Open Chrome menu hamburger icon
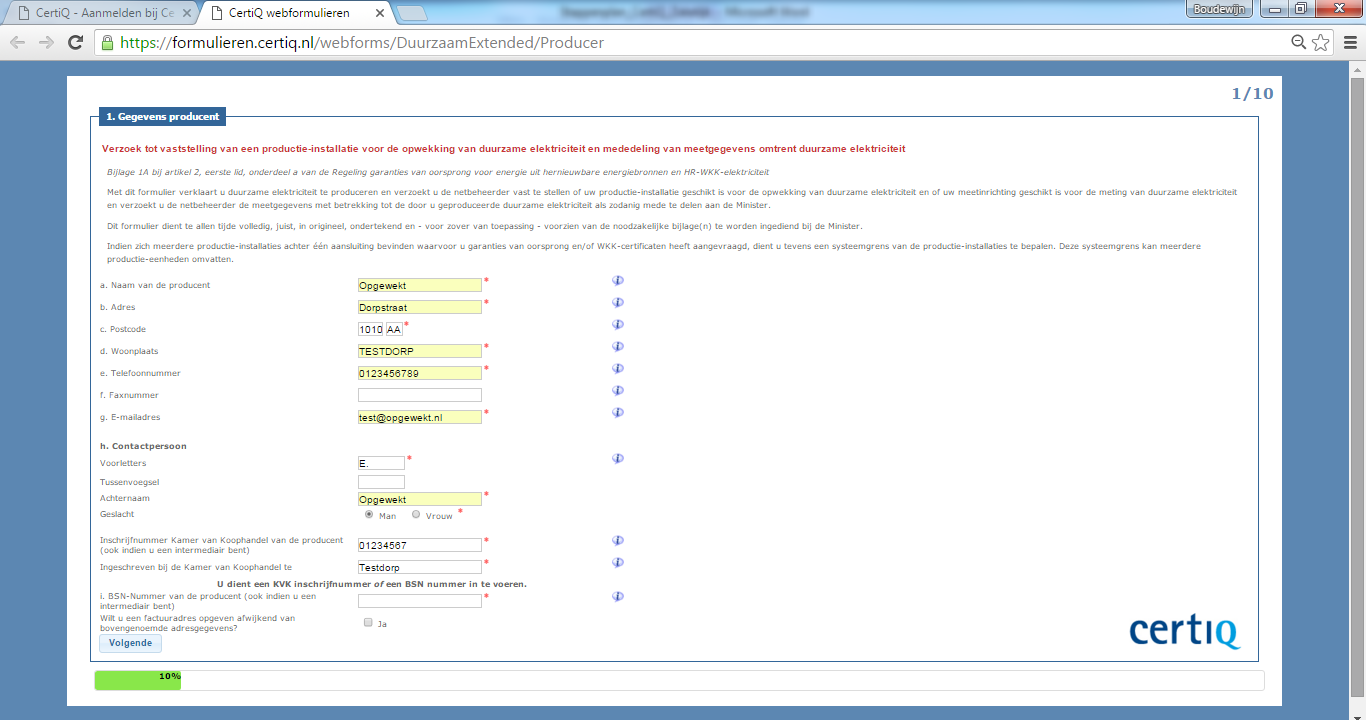Viewport: 1366px width, 720px height. pyautogui.click(x=1348, y=43)
